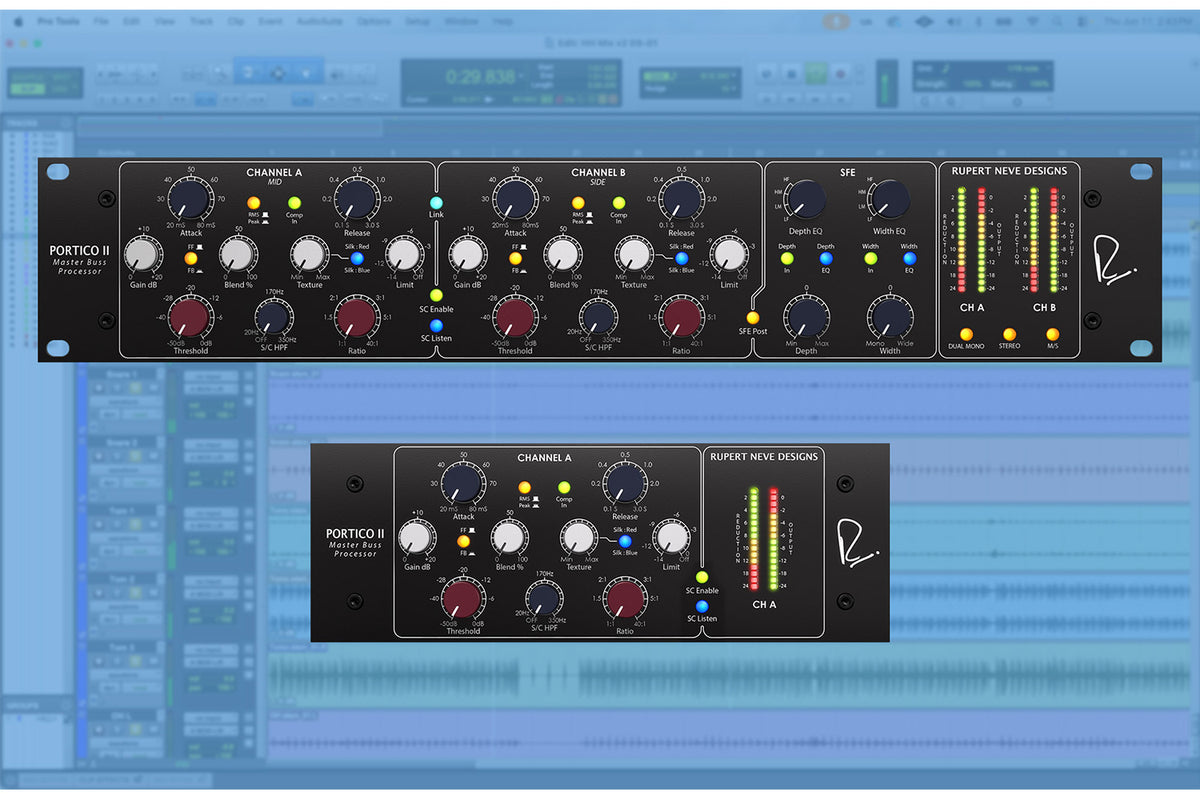Toggle Comp In on stereo unit Channel A
This screenshot has height=800, width=1200.
[295, 203]
